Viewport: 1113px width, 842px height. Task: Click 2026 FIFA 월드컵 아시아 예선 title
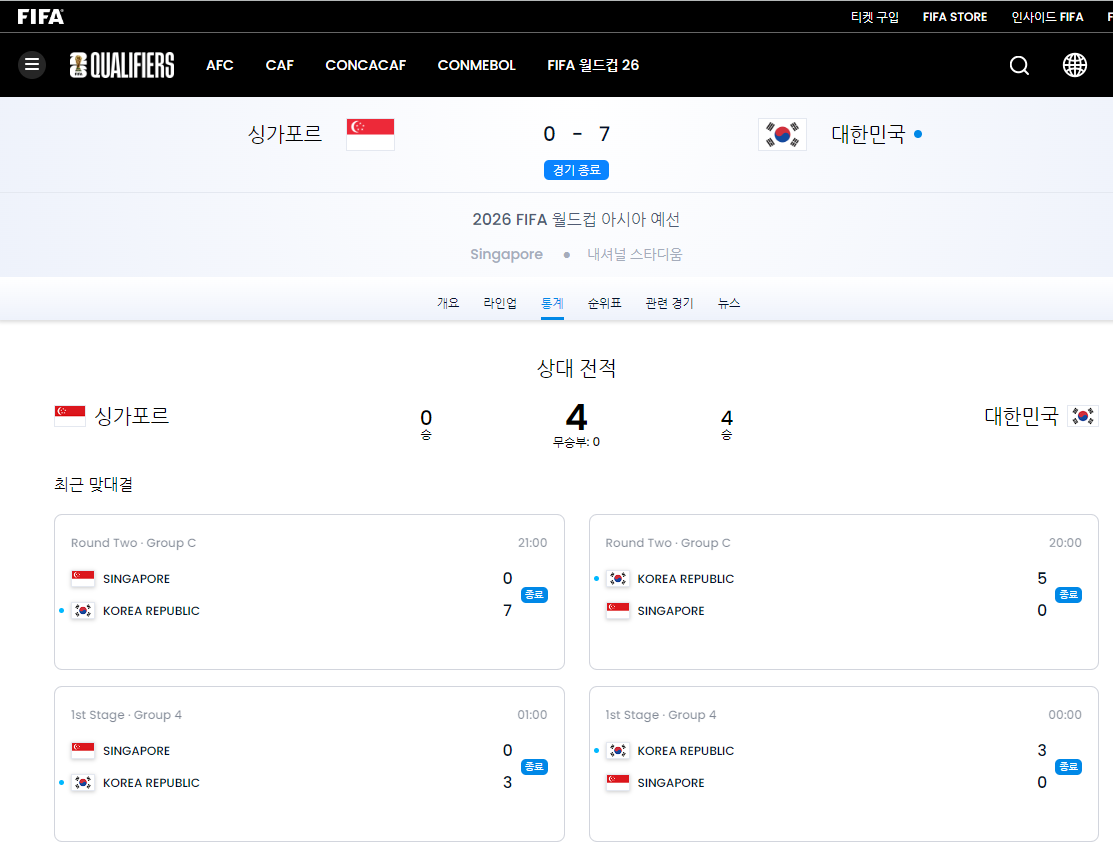(x=576, y=219)
